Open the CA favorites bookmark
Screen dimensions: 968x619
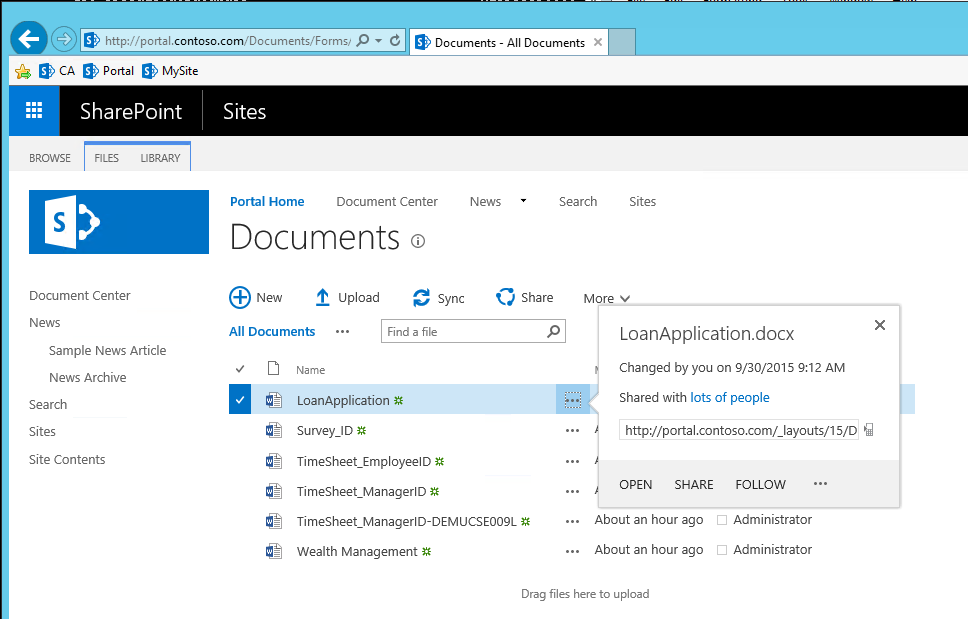point(57,71)
